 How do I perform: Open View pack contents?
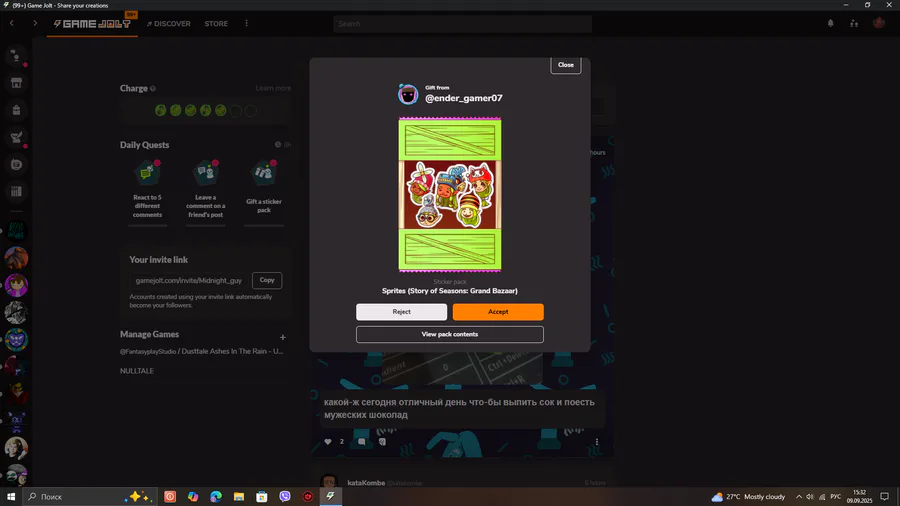point(449,334)
